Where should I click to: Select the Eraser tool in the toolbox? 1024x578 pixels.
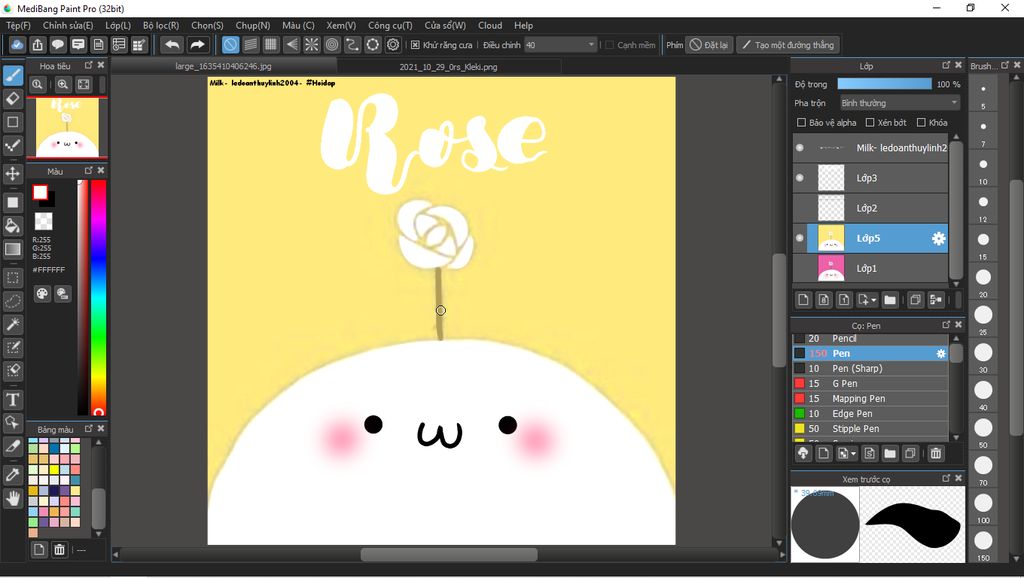click(12, 99)
